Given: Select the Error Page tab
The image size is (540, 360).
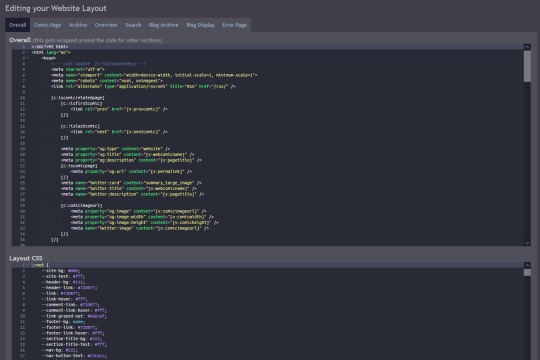Looking at the screenshot, I should [234, 25].
